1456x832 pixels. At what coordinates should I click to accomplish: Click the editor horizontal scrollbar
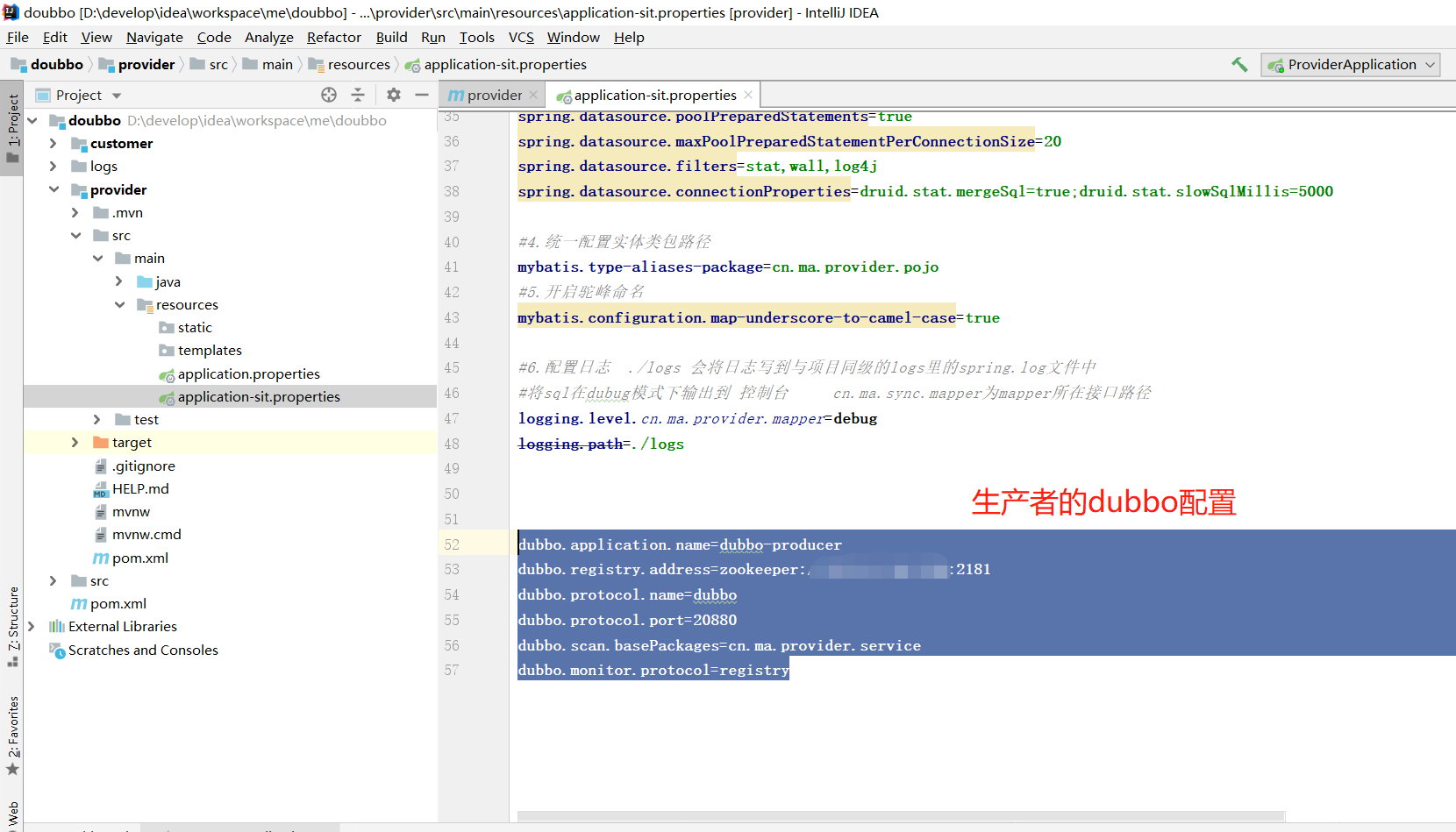coord(901,815)
